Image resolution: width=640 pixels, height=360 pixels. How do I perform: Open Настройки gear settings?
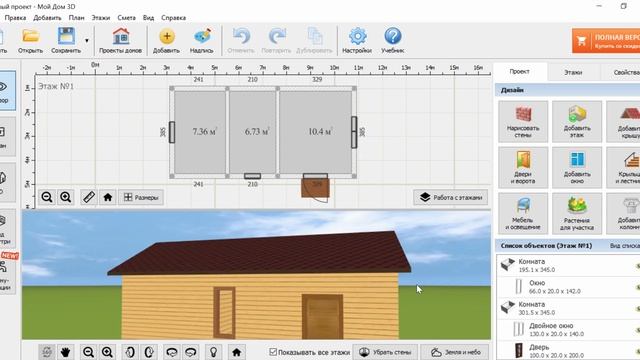[357, 40]
